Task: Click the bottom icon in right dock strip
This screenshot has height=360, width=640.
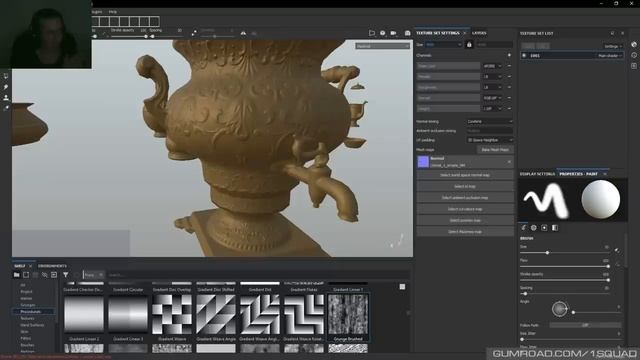Action: [634, 66]
